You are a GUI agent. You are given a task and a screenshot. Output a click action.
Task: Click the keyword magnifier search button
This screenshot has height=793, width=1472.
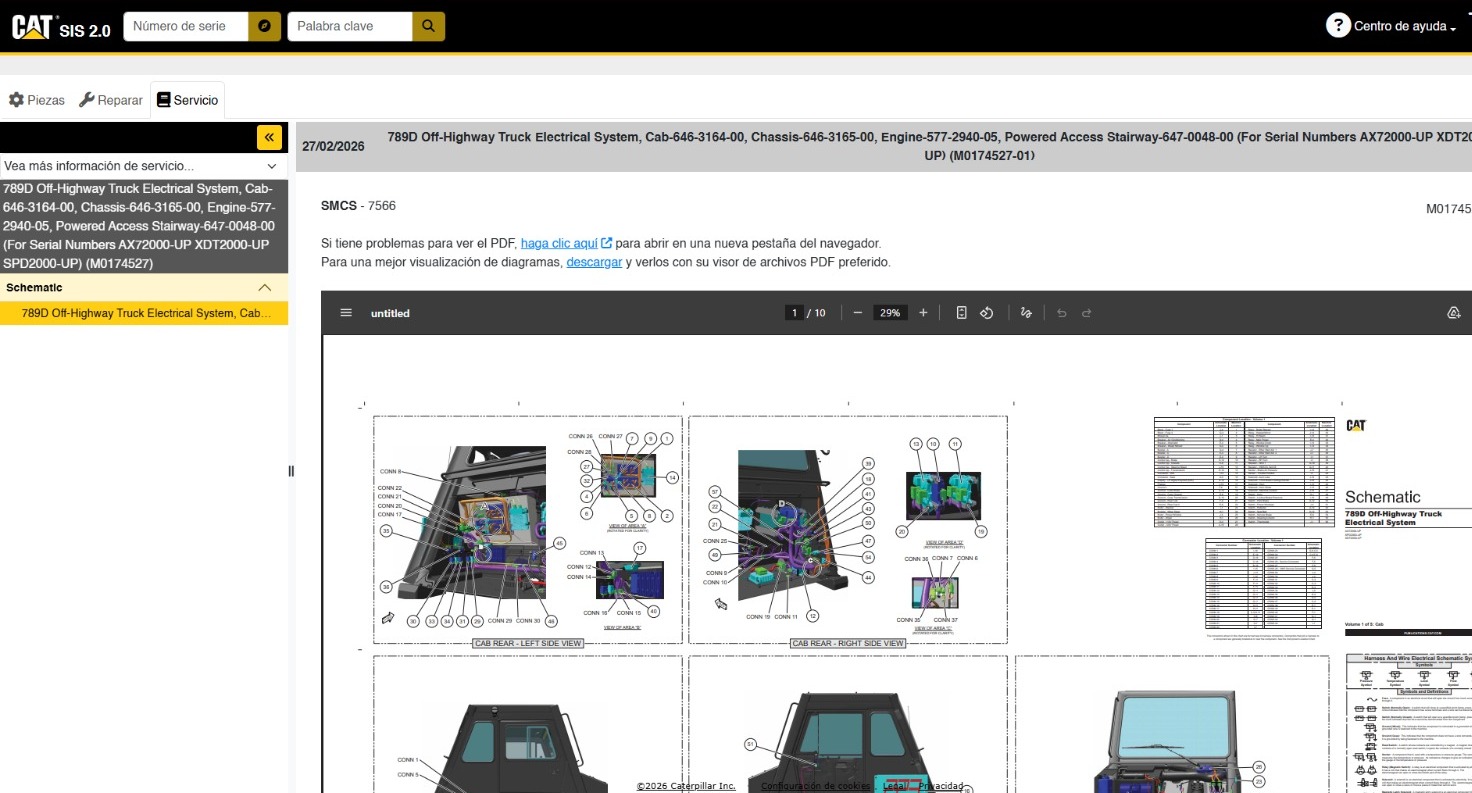(428, 27)
